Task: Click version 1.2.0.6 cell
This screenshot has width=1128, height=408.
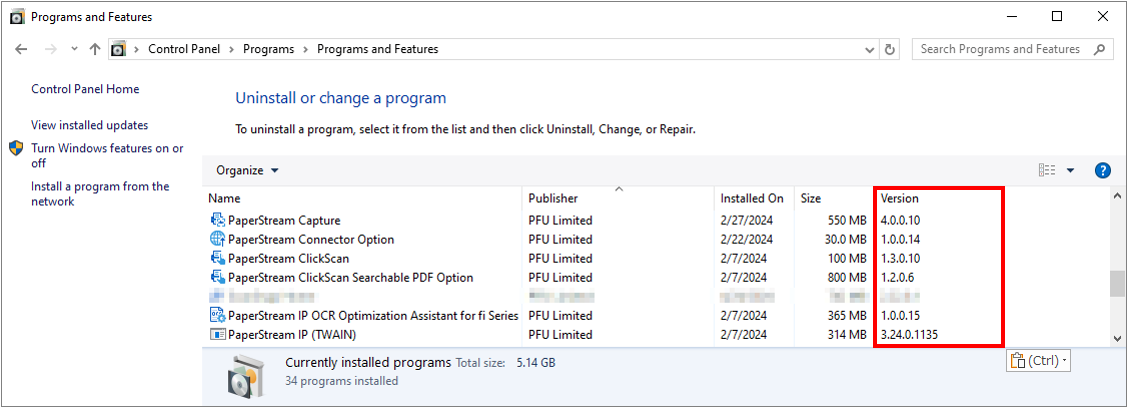Action: (x=897, y=277)
